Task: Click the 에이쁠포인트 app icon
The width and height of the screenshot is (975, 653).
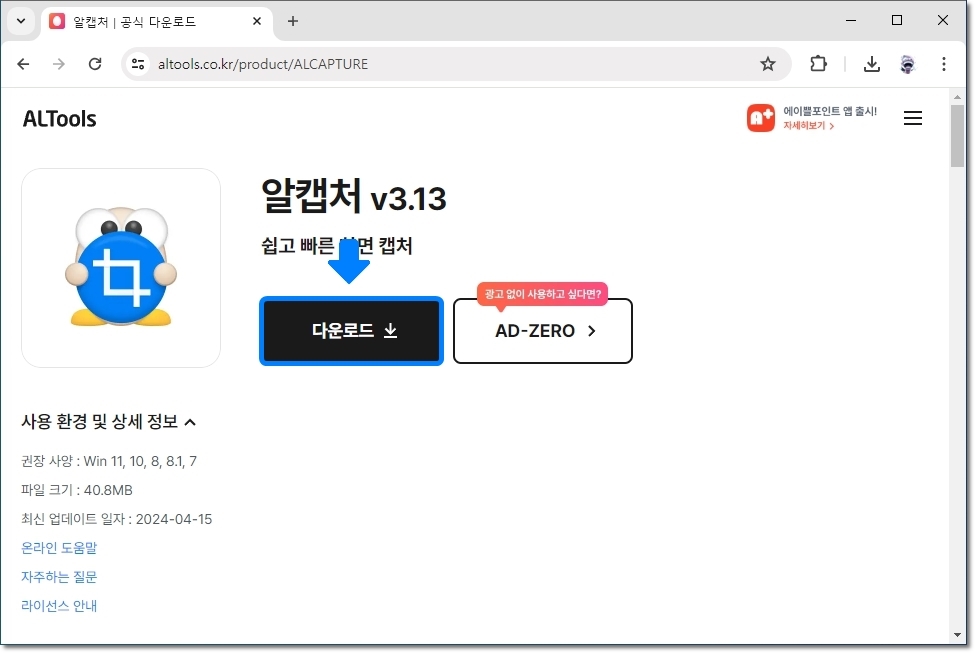Action: tap(760, 118)
